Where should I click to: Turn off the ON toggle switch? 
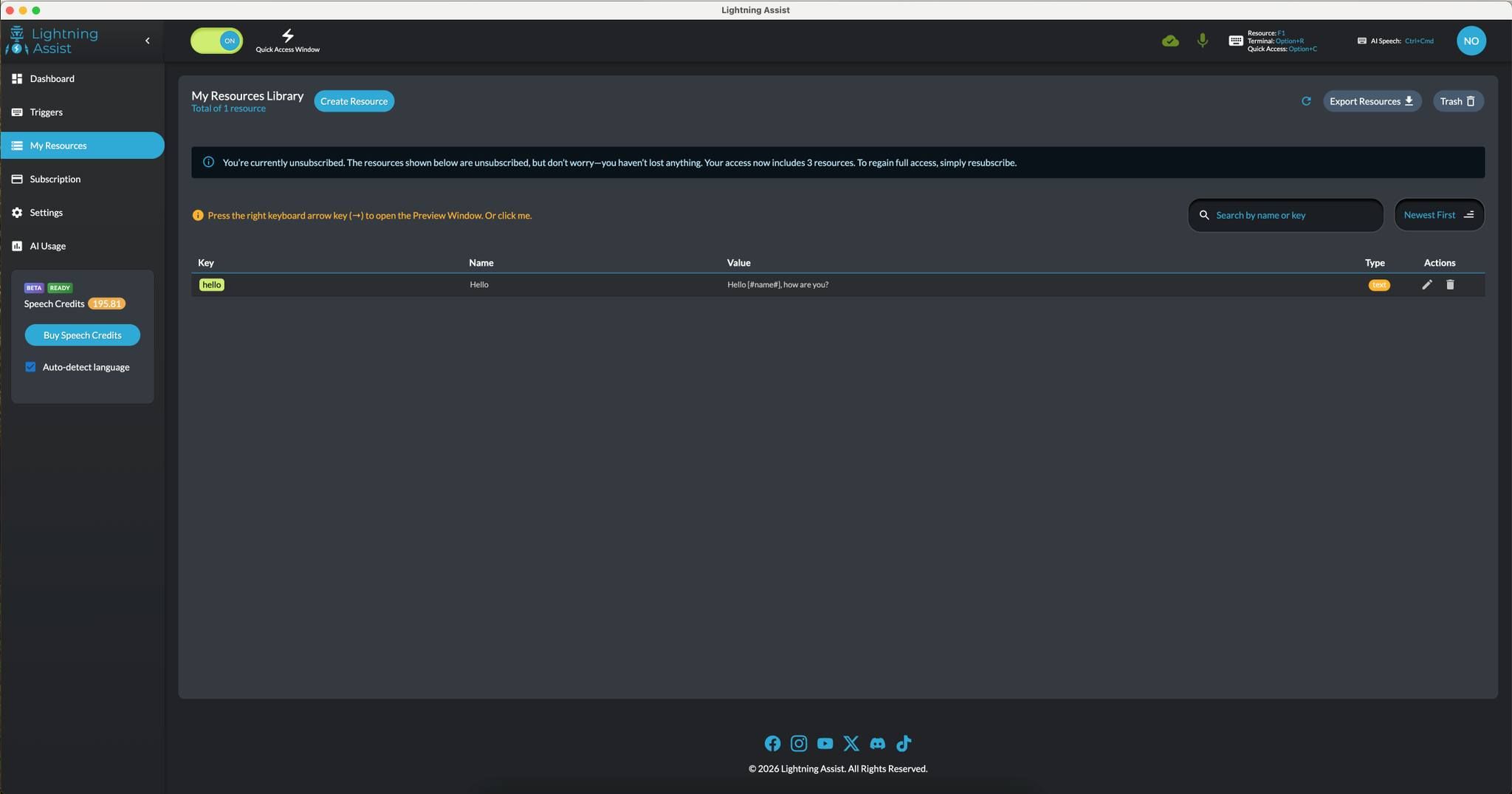pyautogui.click(x=216, y=41)
